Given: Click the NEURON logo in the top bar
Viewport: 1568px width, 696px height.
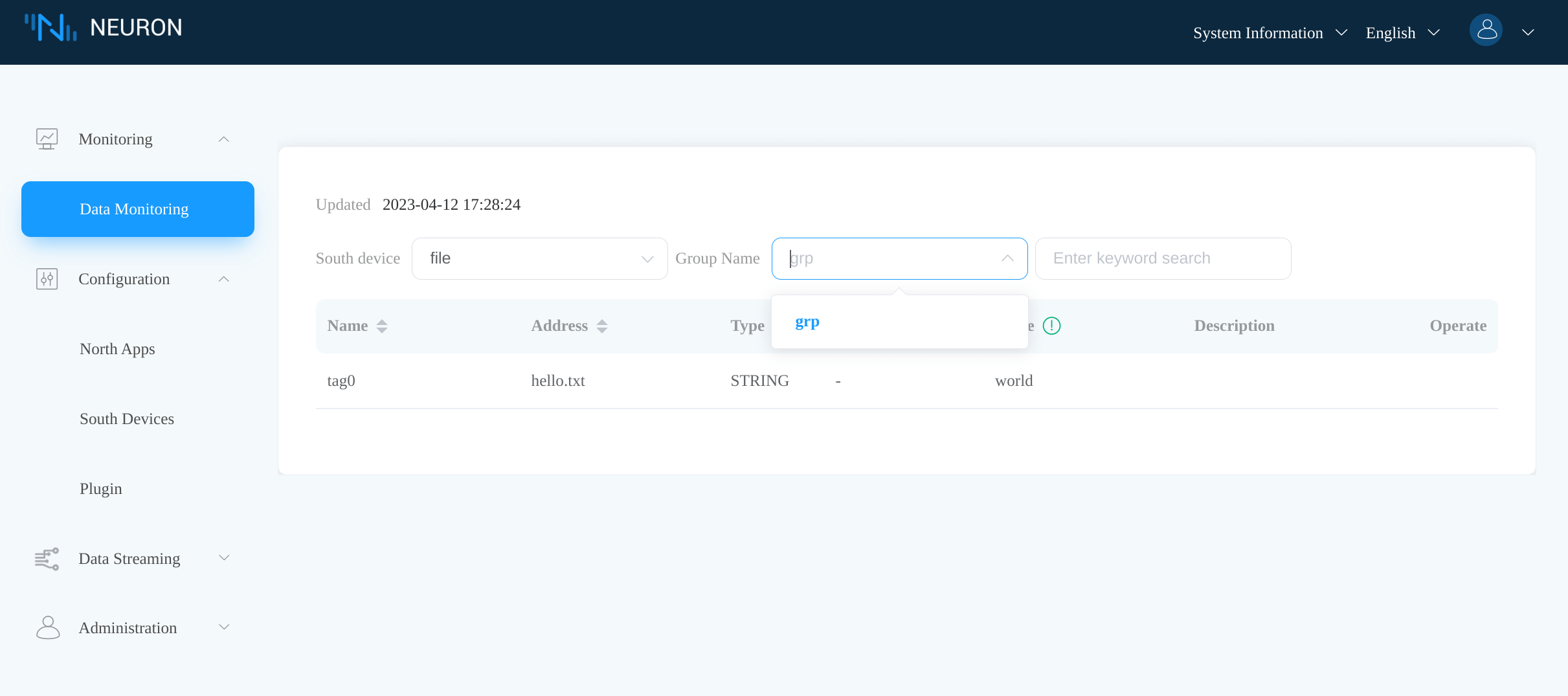Looking at the screenshot, I should (104, 27).
